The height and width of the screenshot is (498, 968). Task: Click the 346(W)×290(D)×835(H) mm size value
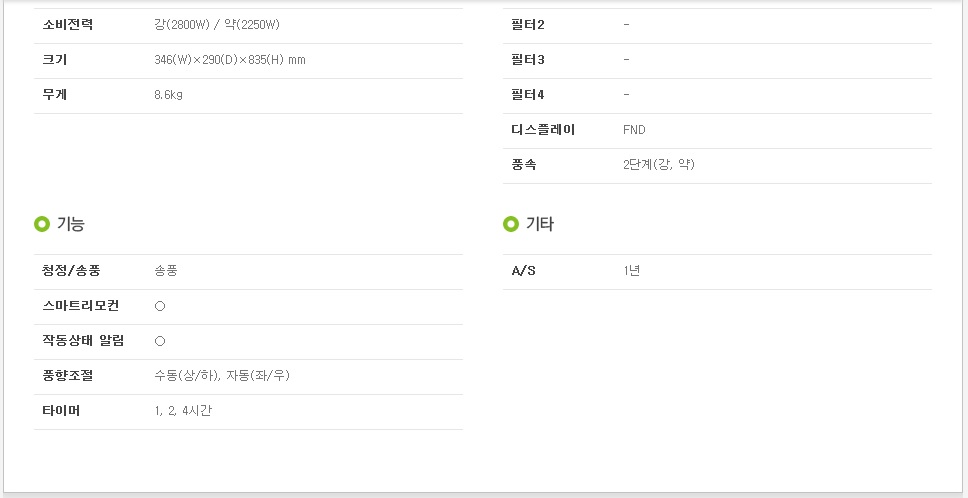click(x=230, y=60)
